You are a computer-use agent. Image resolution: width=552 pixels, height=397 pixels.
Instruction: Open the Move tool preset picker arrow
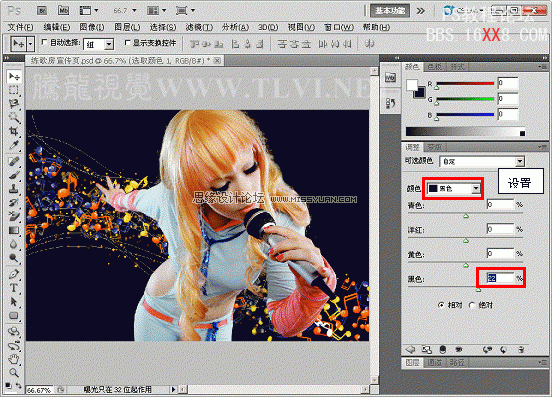(x=31, y=44)
